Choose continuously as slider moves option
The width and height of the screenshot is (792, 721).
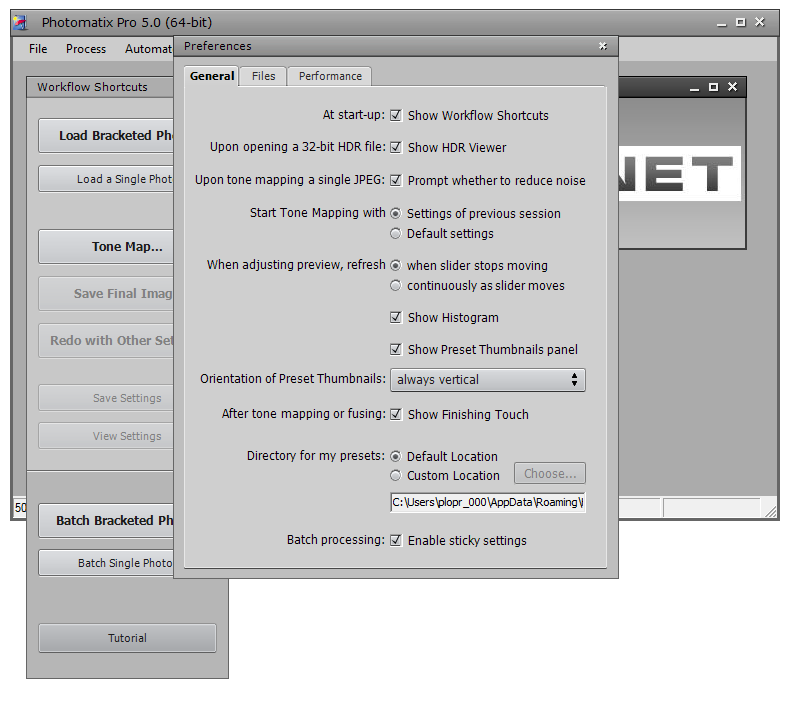pos(395,286)
